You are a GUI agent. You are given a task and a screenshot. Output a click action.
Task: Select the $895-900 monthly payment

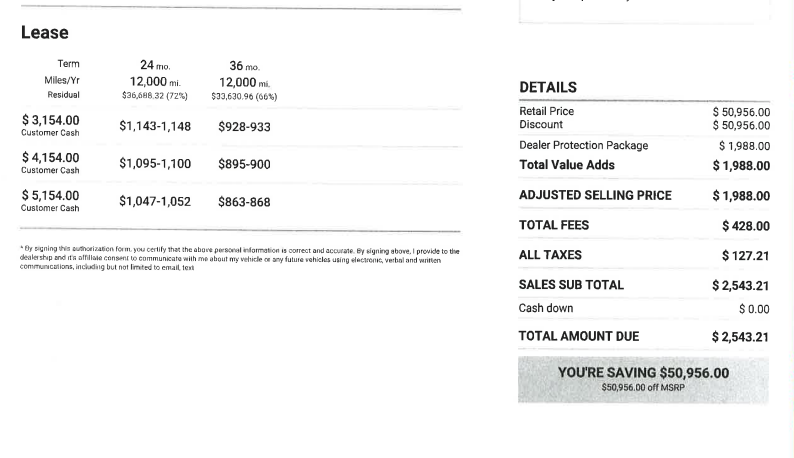coord(244,164)
